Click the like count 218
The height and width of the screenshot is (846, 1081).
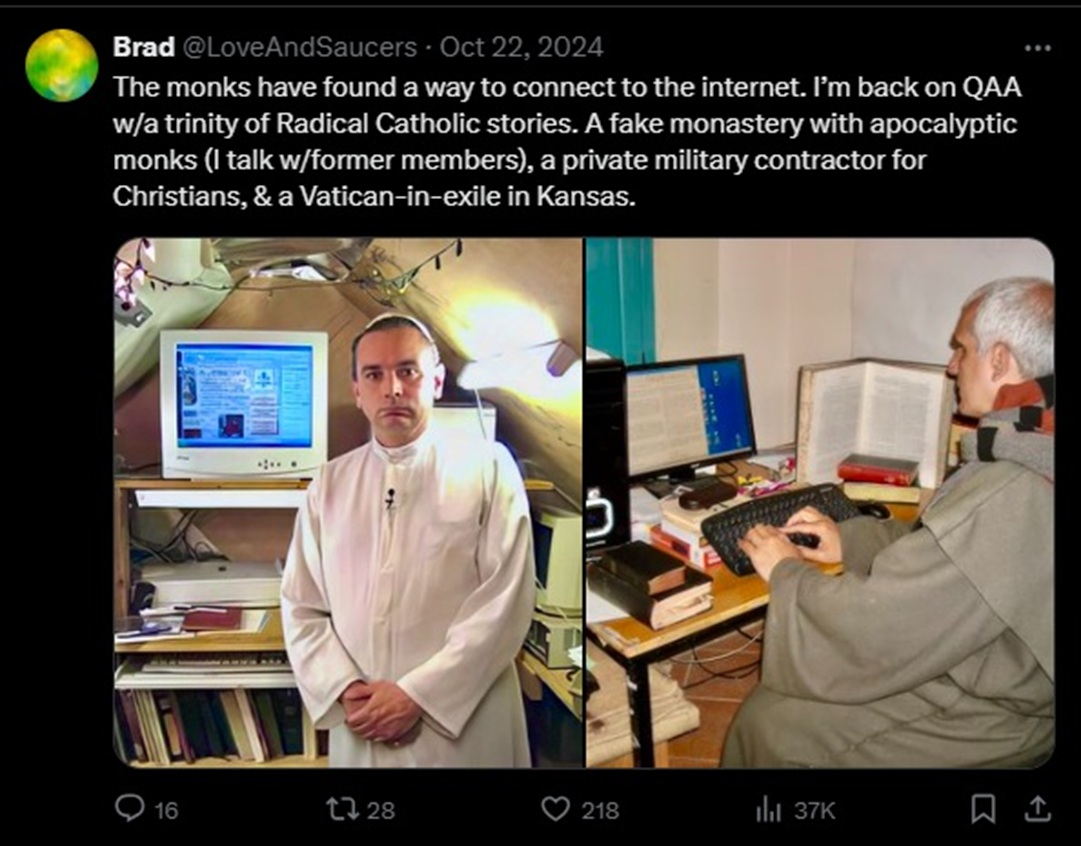pos(600,810)
